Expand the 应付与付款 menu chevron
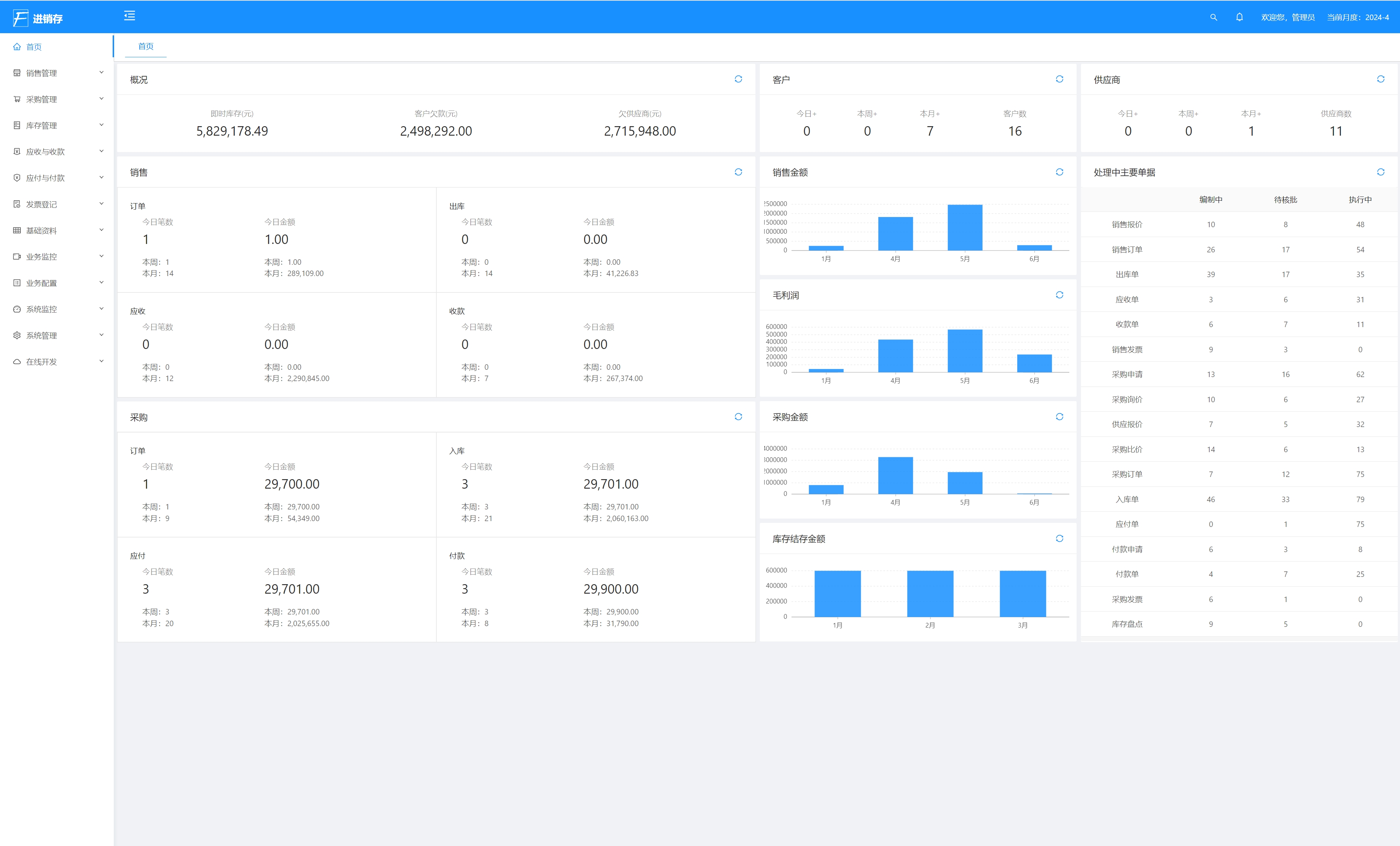The width and height of the screenshot is (1400, 846). [102, 177]
